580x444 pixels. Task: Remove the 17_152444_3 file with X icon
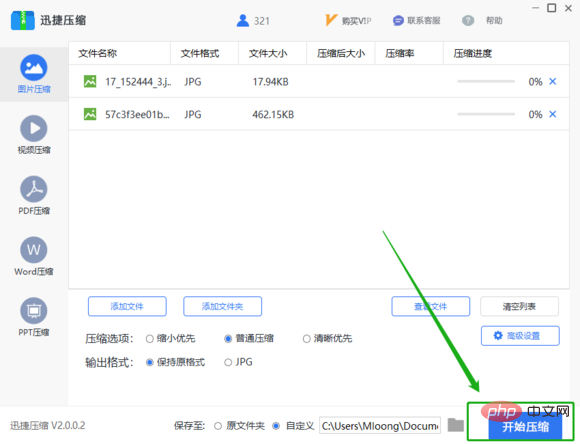click(553, 81)
